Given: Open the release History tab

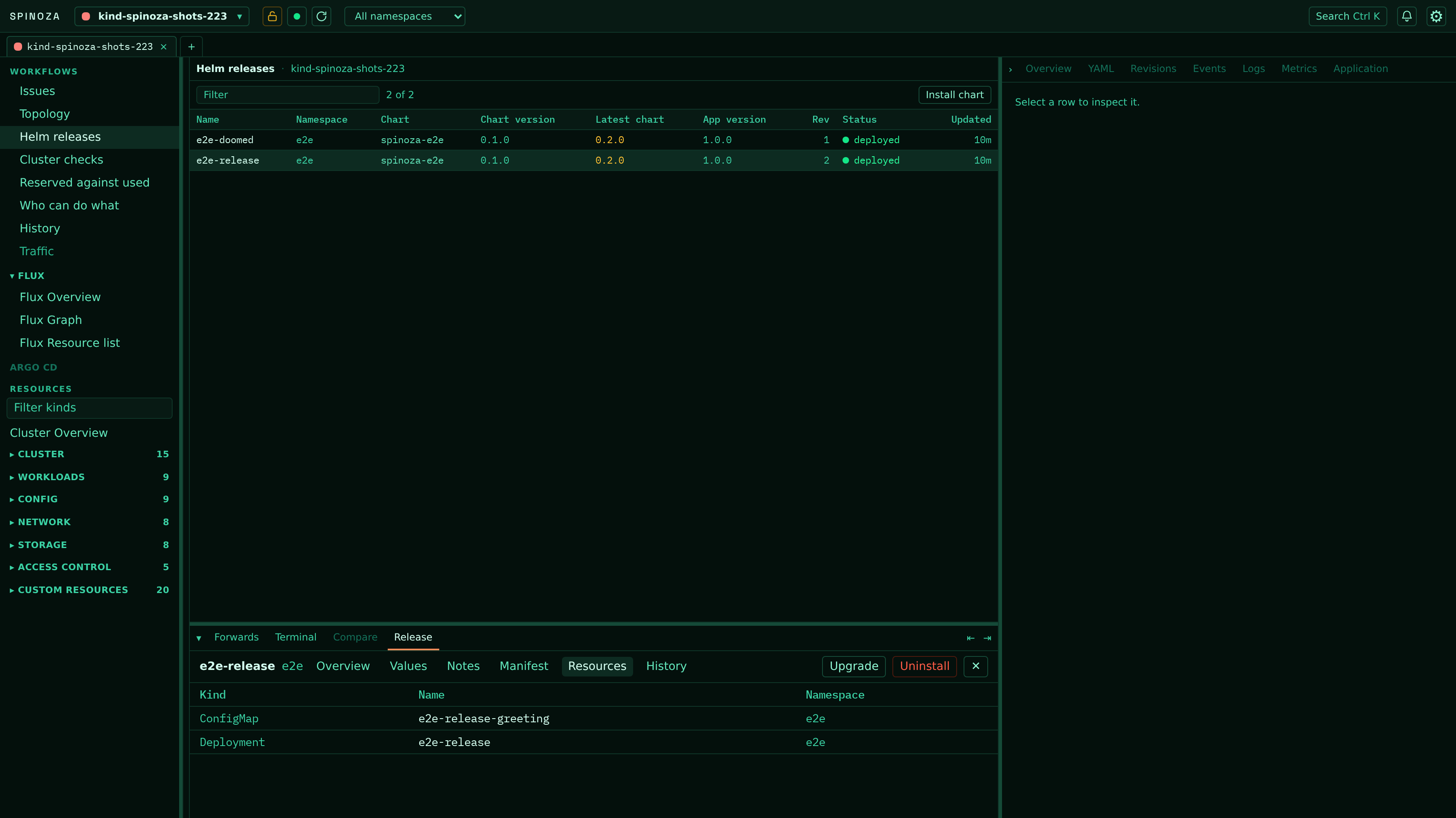Looking at the screenshot, I should [x=666, y=667].
